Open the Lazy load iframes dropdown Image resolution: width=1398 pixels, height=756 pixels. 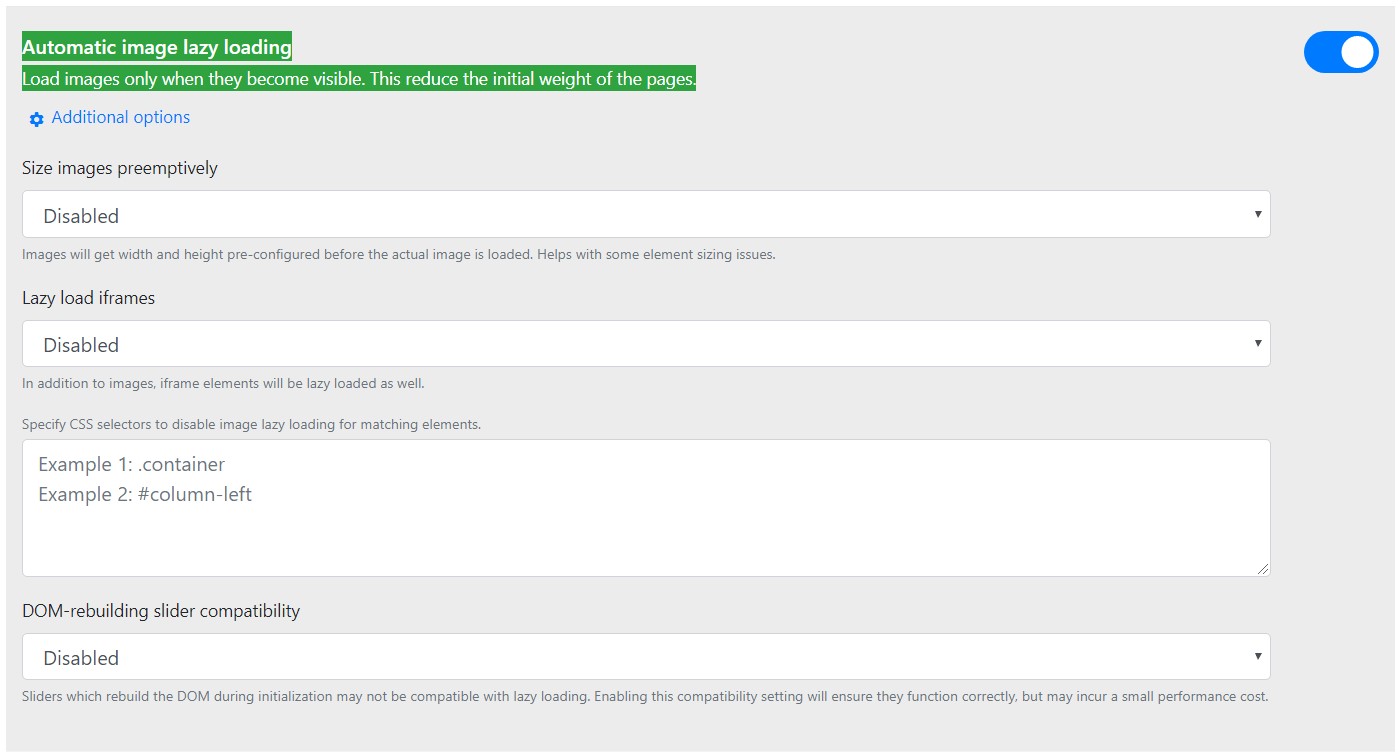click(x=645, y=344)
